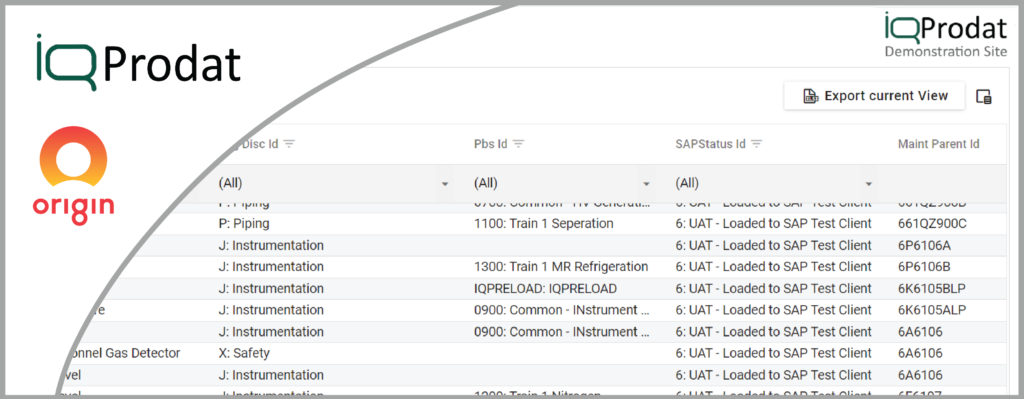Screen dimensions: 1024x399
Task: Open filter icon on SAPStatus Id column
Action: [x=757, y=144]
